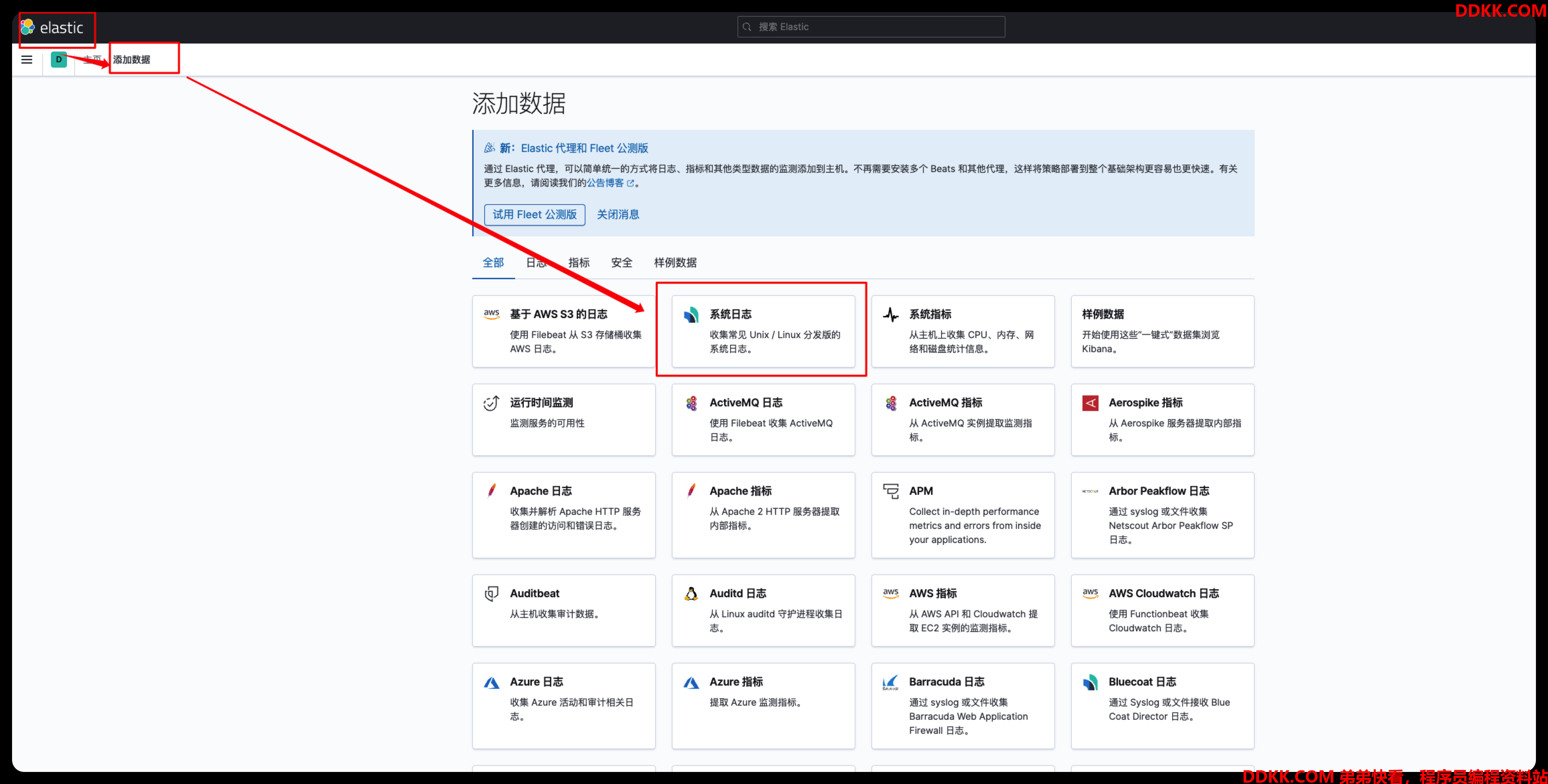Click the 系统指标 card title
Viewport: 1548px width, 784px height.
click(930, 314)
